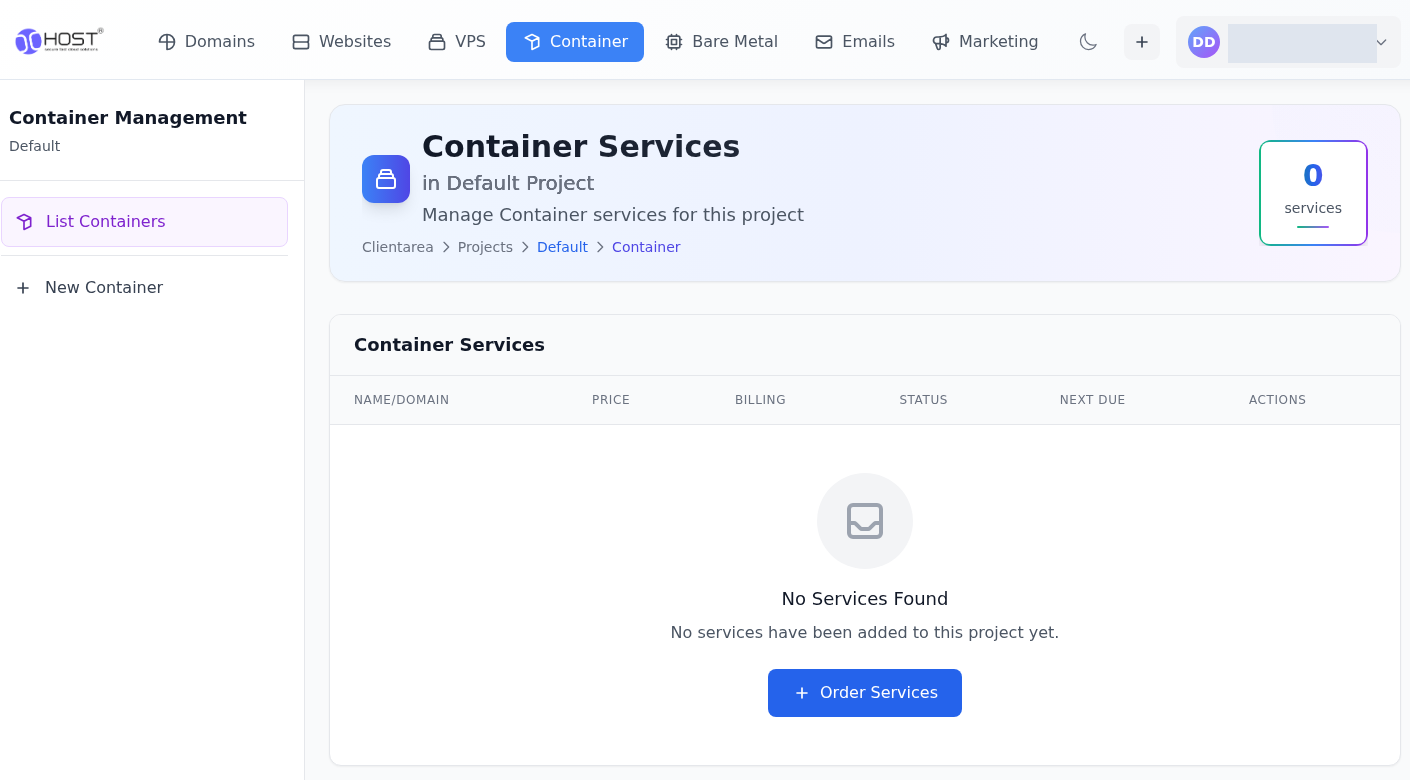Click the PRICE column header
This screenshot has width=1410, height=780.
pyautogui.click(x=611, y=400)
